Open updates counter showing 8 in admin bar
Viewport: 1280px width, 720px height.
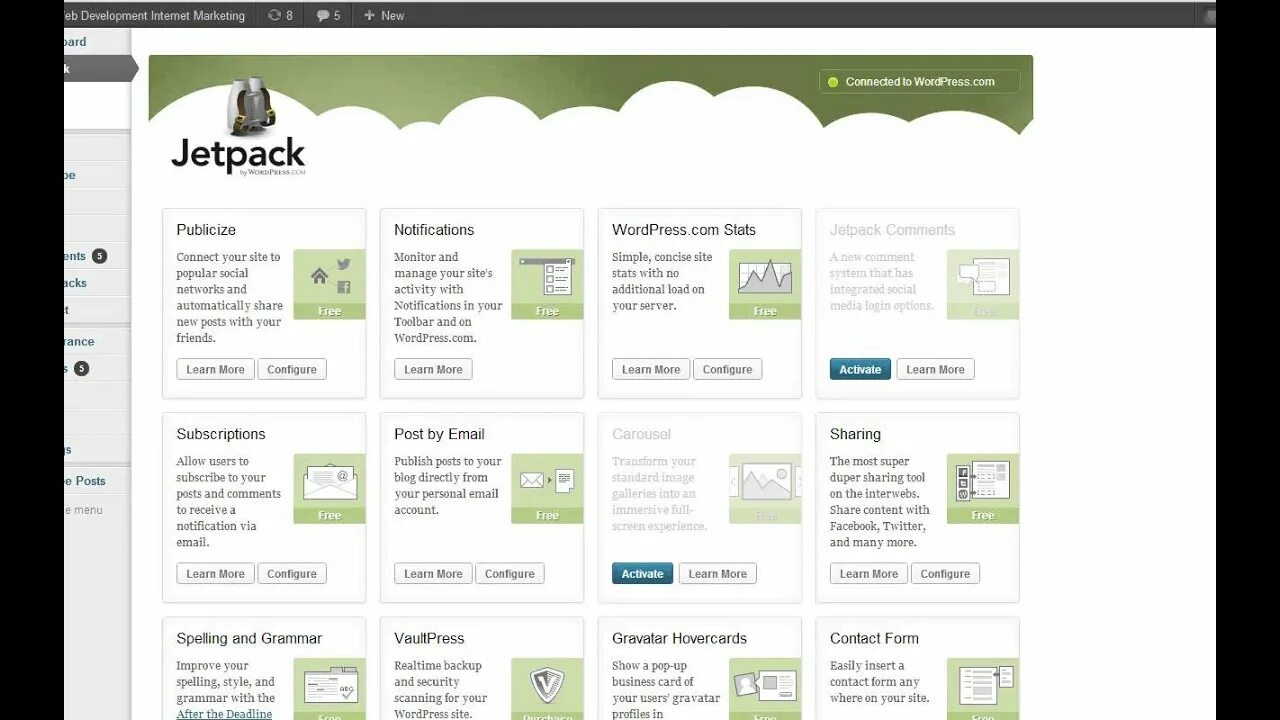point(281,15)
